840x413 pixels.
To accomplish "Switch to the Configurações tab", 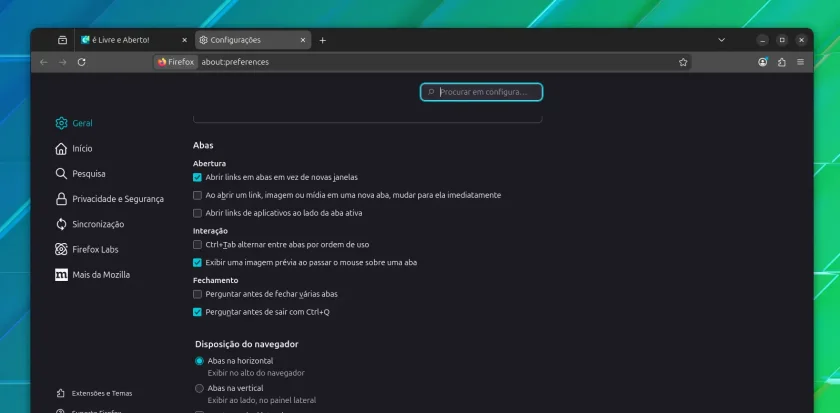I will pos(253,40).
